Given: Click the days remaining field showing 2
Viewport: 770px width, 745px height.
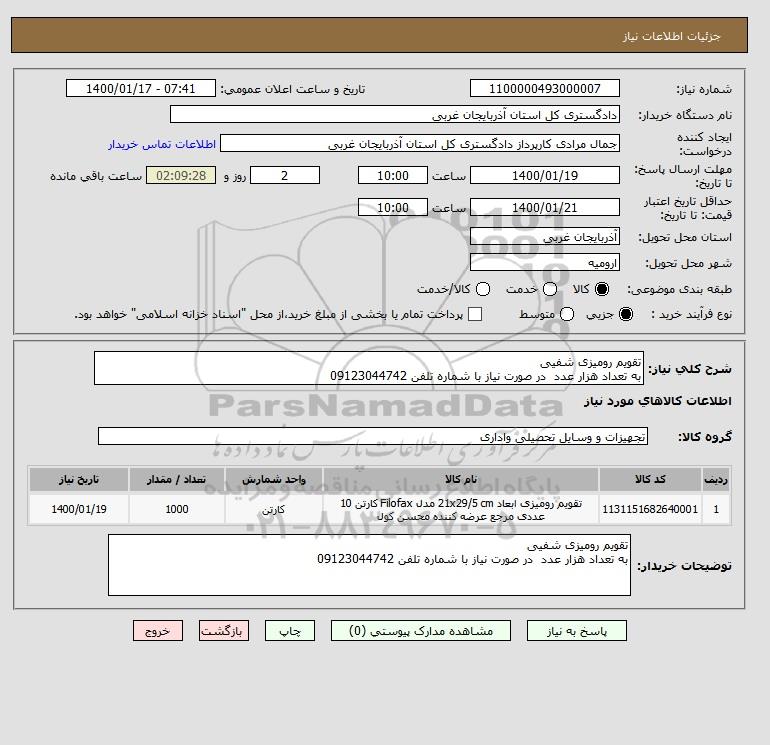Looking at the screenshot, I should (285, 175).
